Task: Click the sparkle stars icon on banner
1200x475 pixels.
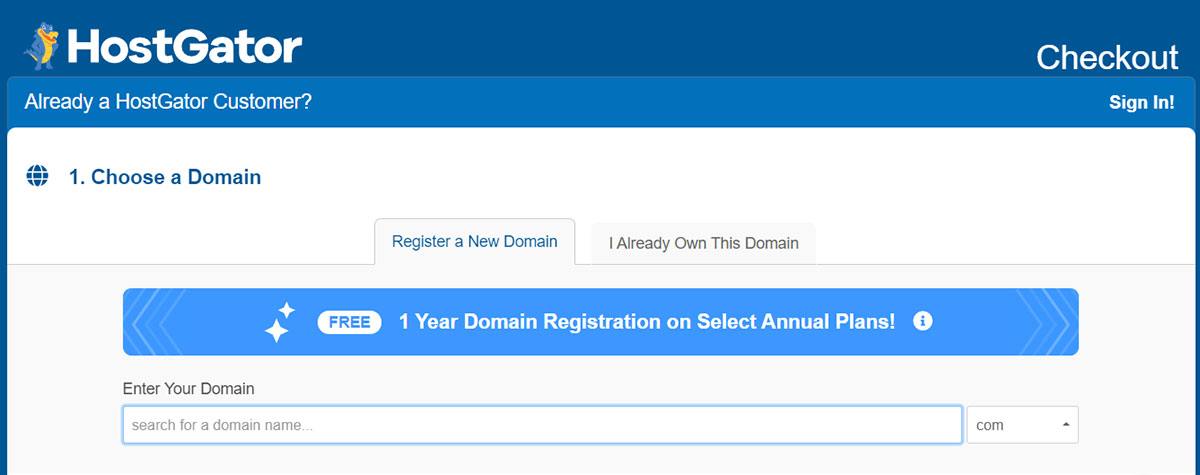Action: [280, 322]
